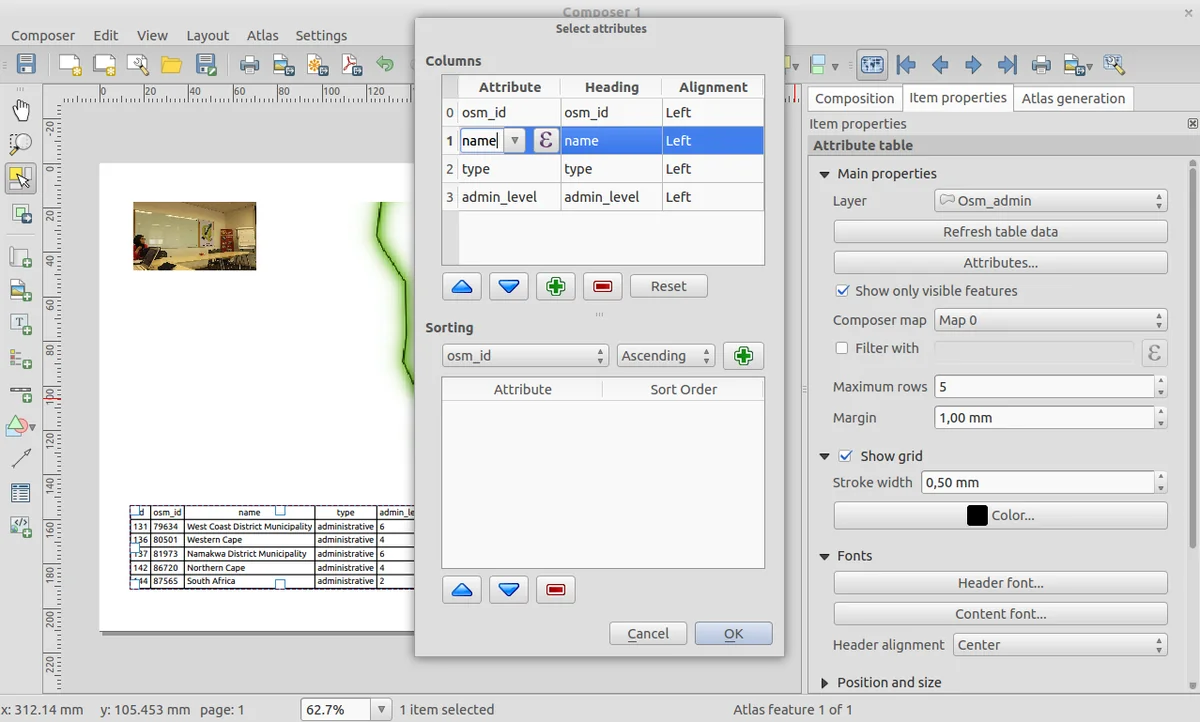
Task: Add a new column with green plus
Action: 555,287
